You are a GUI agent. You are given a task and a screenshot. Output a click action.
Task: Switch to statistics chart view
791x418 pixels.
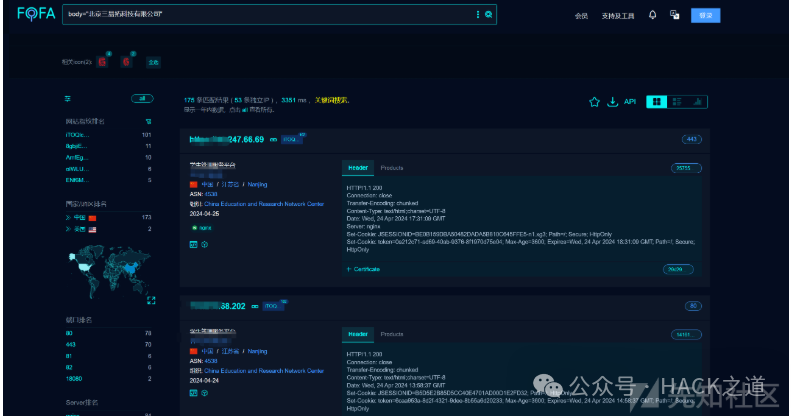click(x=698, y=102)
